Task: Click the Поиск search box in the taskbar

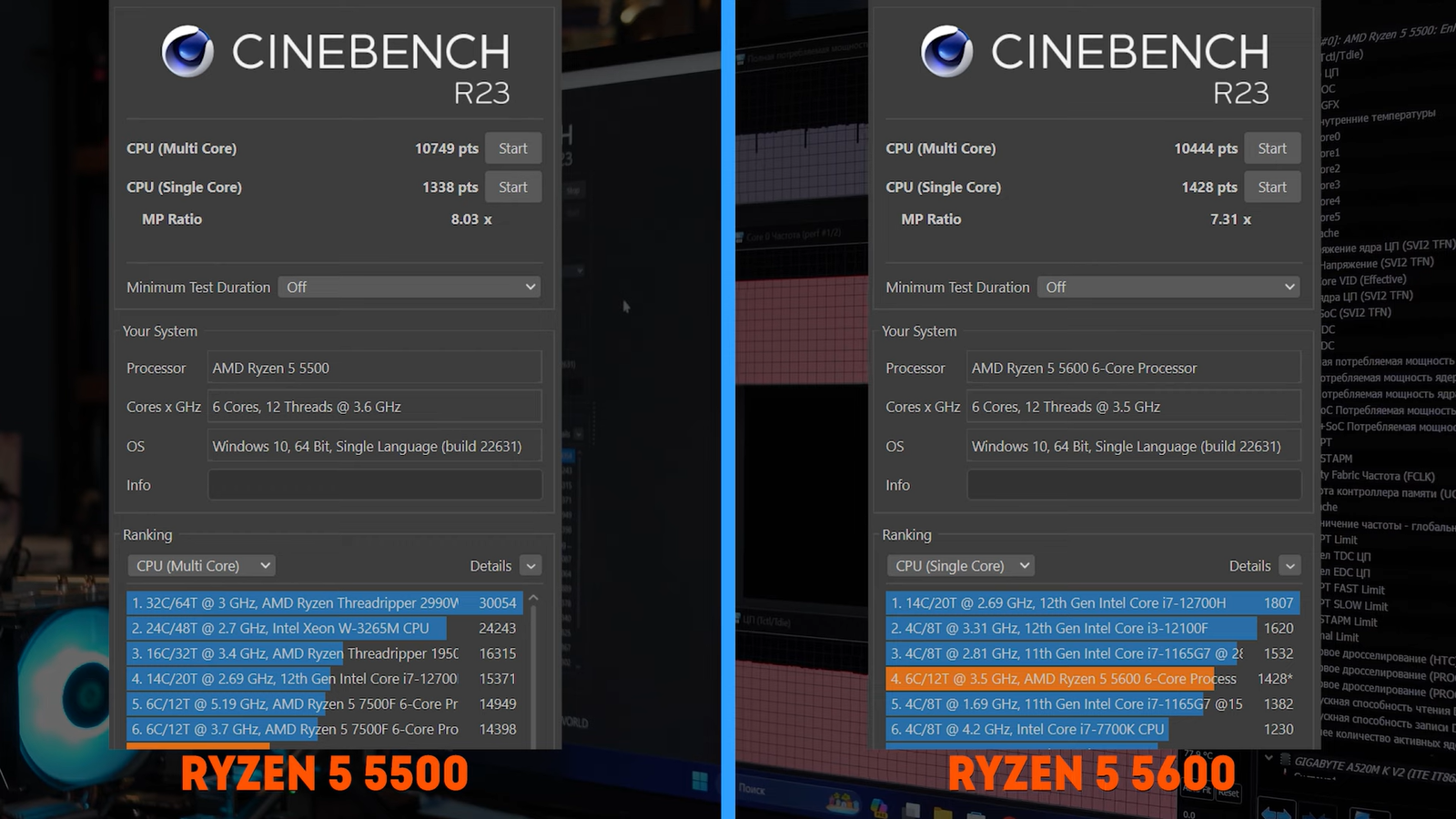Action: tap(764, 789)
